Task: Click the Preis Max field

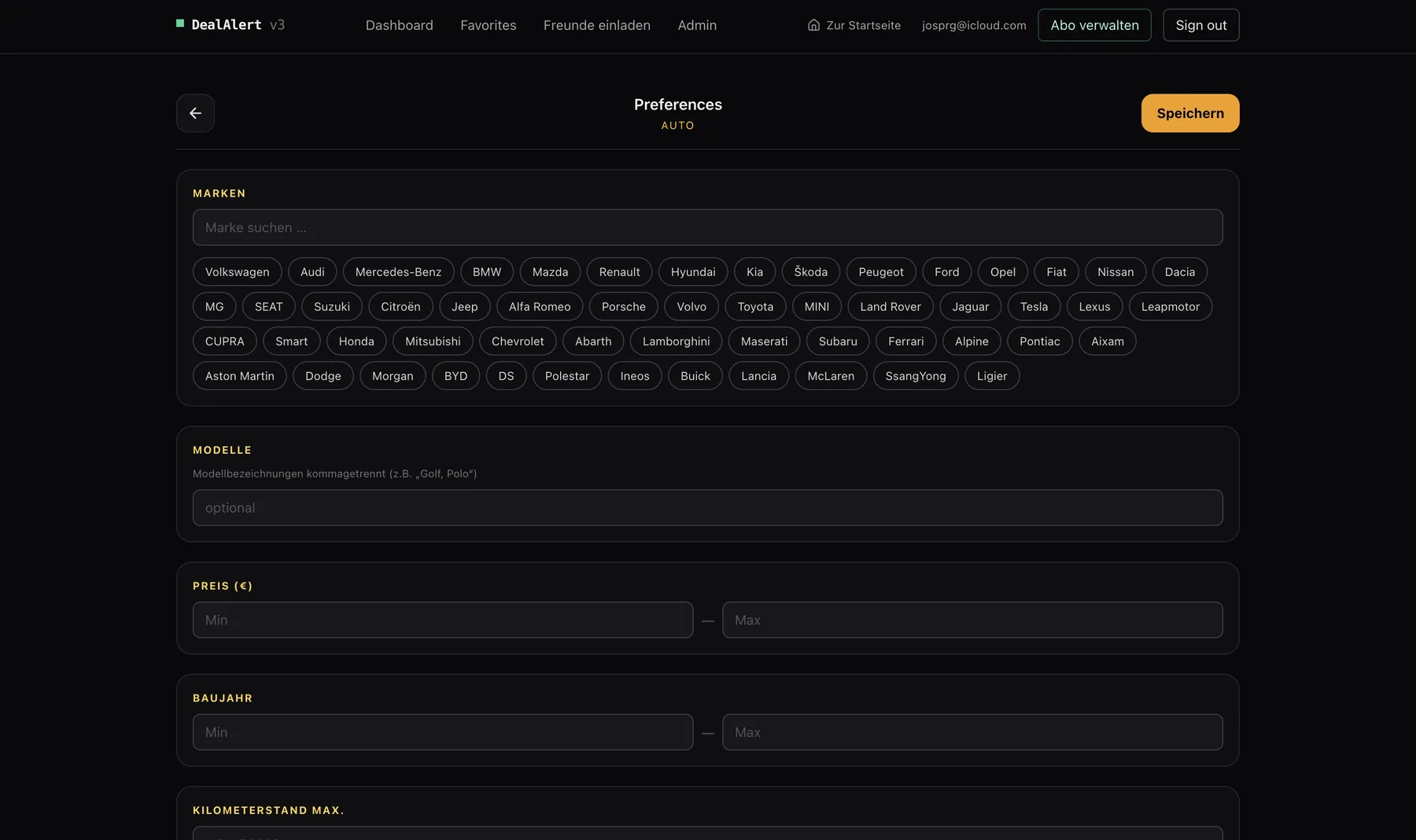Action: (x=972, y=620)
